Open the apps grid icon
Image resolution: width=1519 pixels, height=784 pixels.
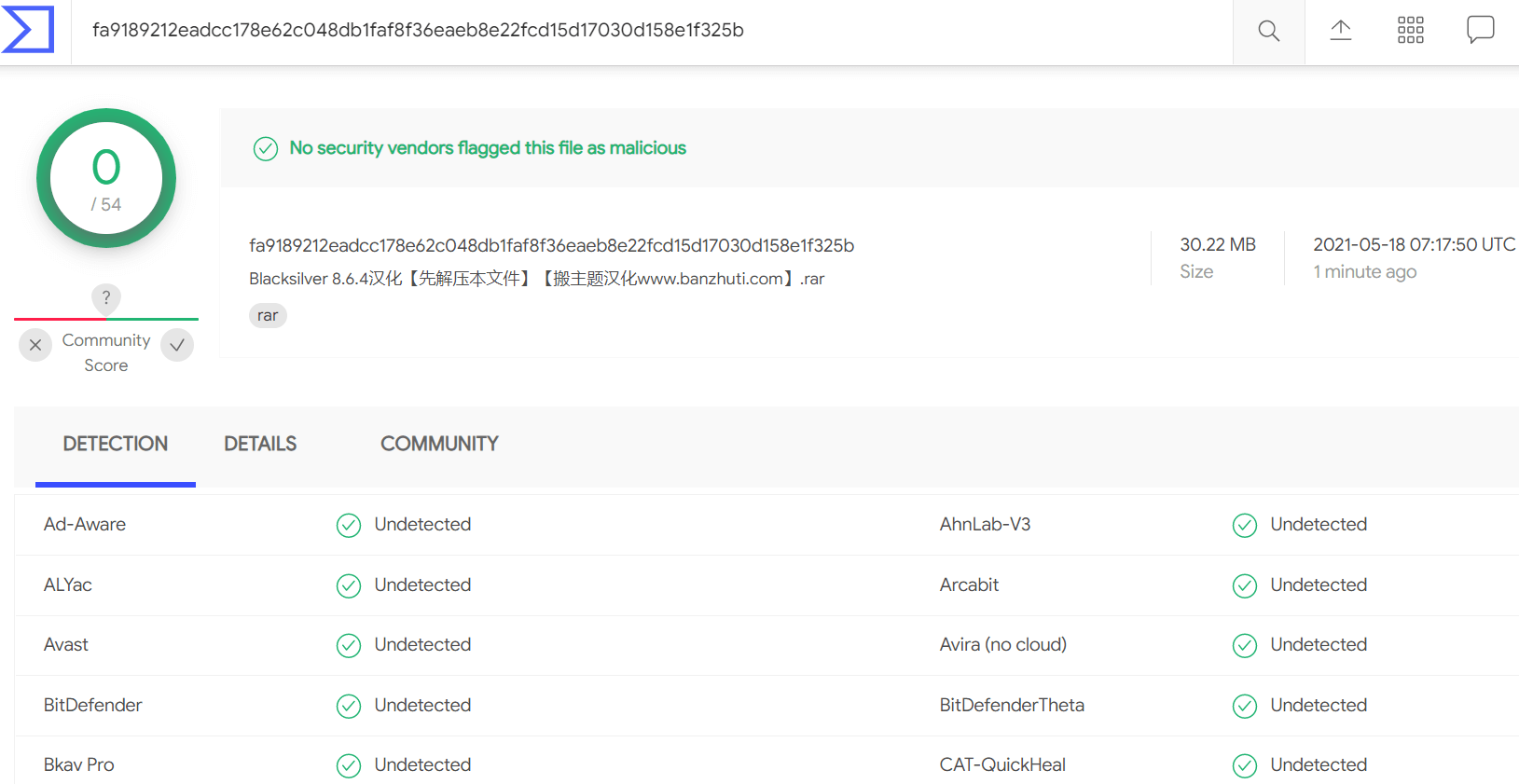click(1410, 30)
